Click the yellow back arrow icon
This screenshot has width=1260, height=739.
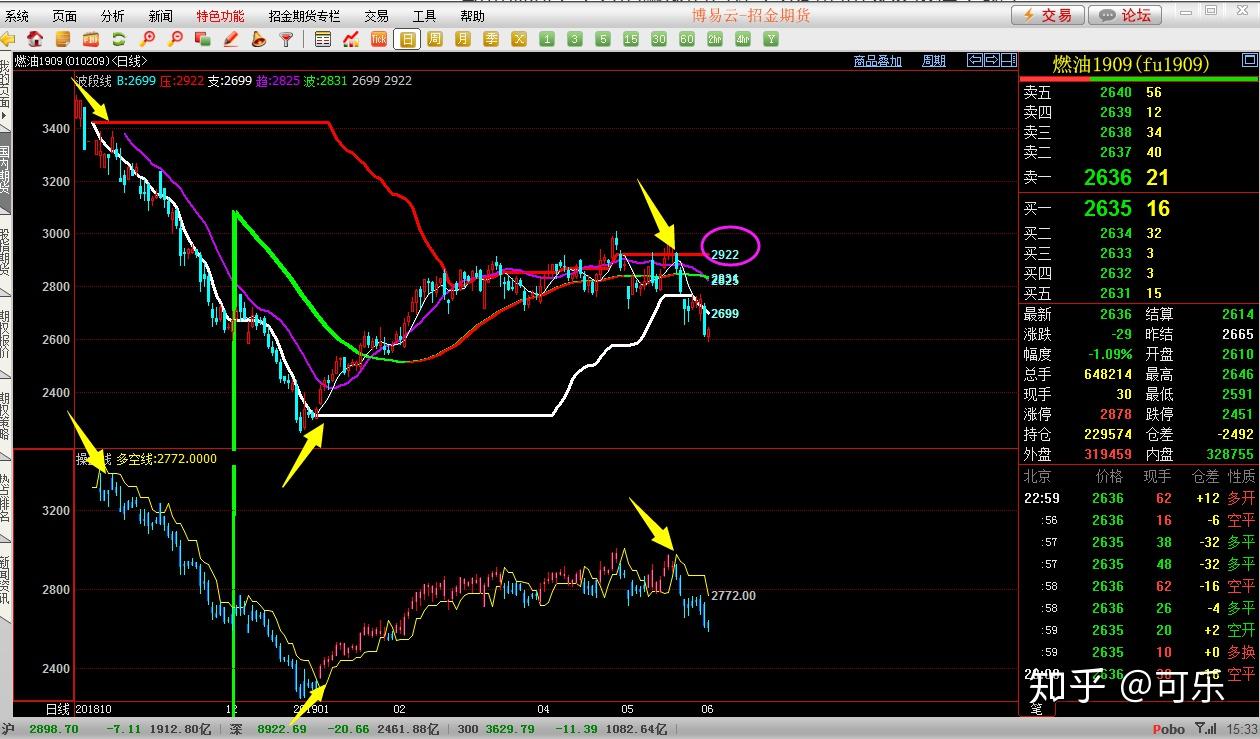(x=8, y=39)
